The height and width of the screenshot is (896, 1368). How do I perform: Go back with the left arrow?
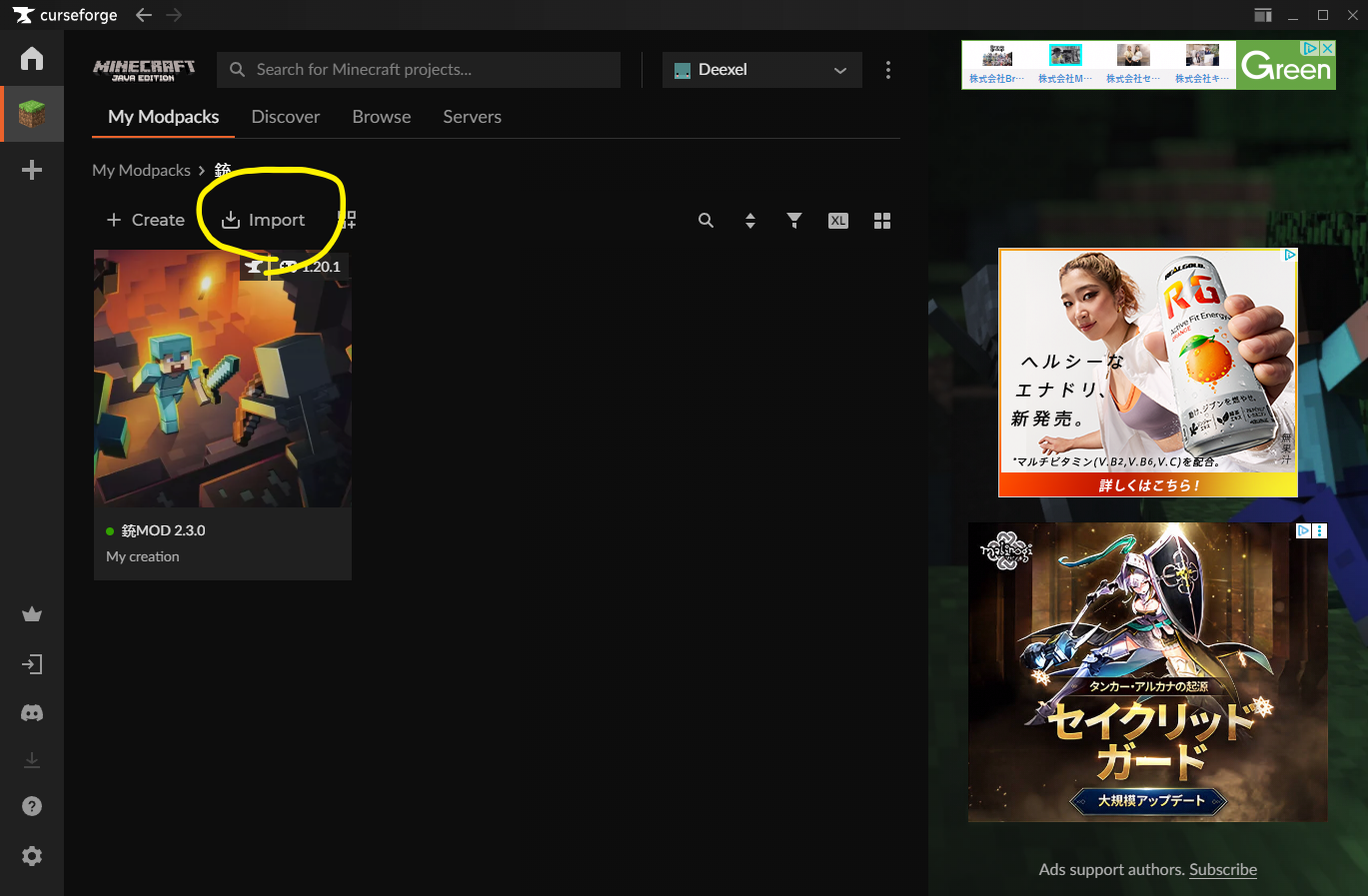click(144, 15)
